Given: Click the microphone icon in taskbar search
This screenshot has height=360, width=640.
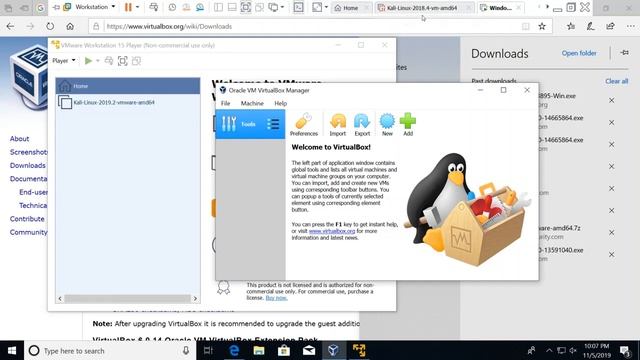Looking at the screenshot, I should tap(186, 351).
